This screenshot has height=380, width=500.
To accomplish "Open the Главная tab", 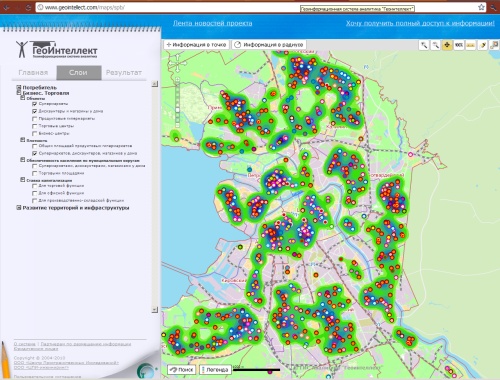I will tap(33, 73).
